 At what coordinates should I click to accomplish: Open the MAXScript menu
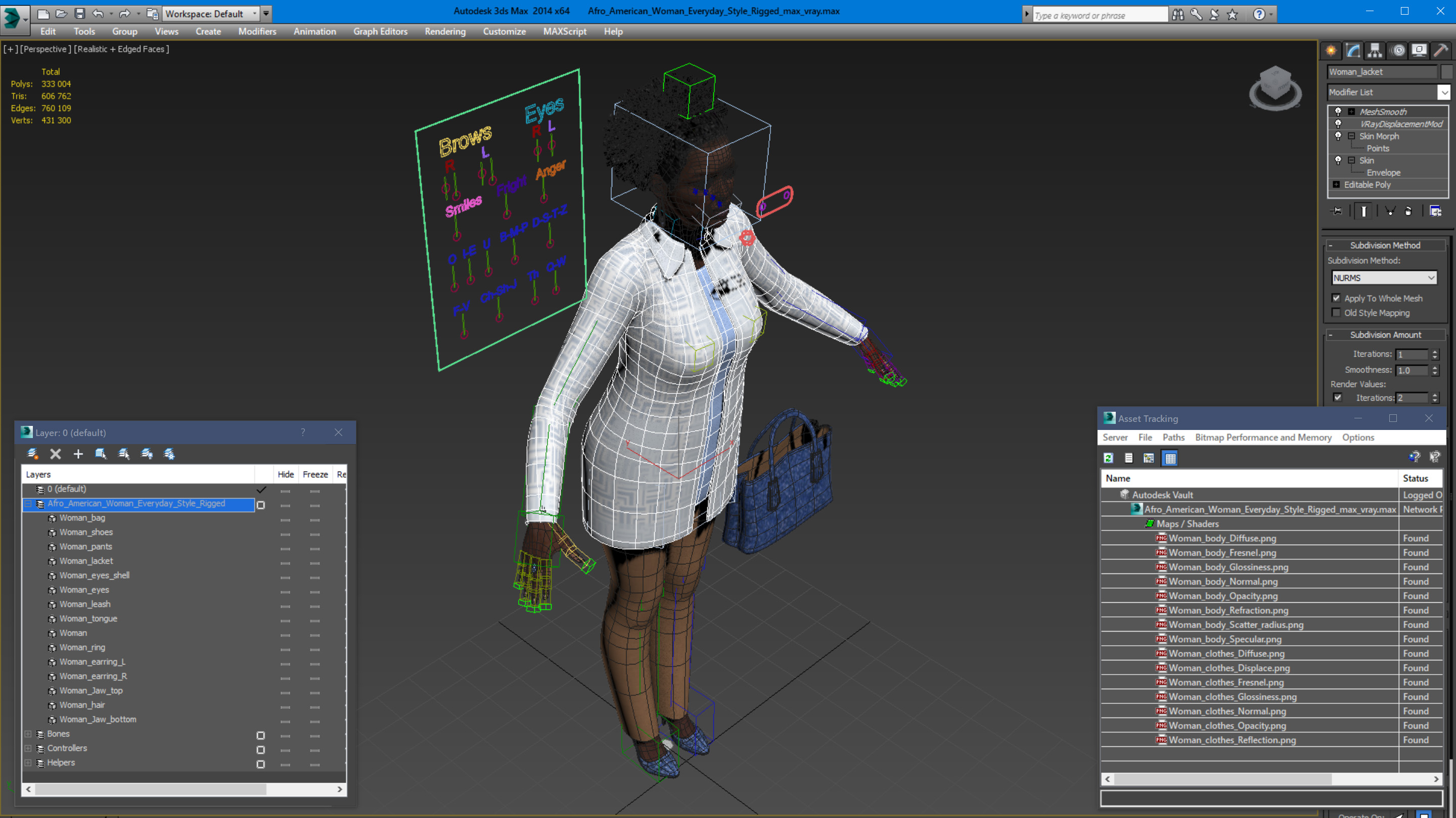(x=565, y=32)
